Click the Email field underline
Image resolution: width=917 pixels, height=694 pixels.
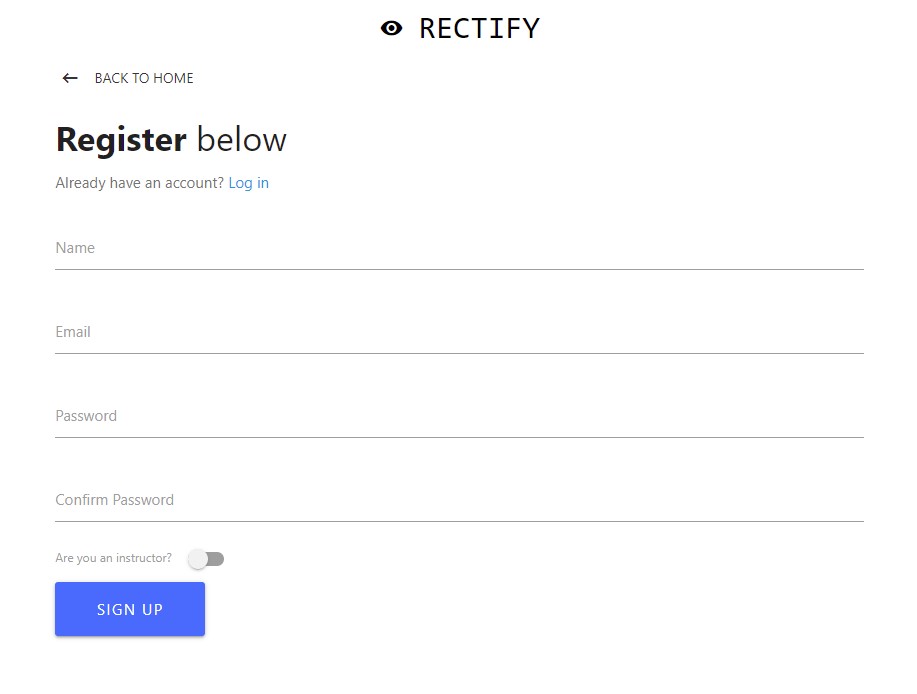[459, 352]
